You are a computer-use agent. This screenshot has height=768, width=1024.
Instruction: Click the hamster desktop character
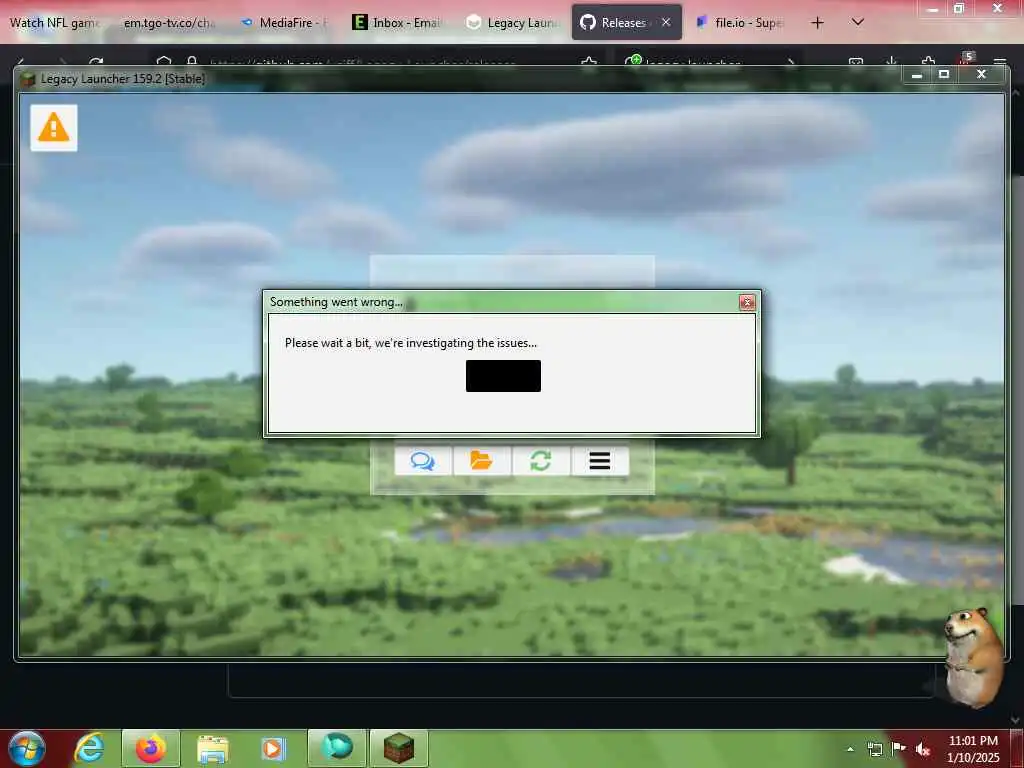[x=974, y=656]
